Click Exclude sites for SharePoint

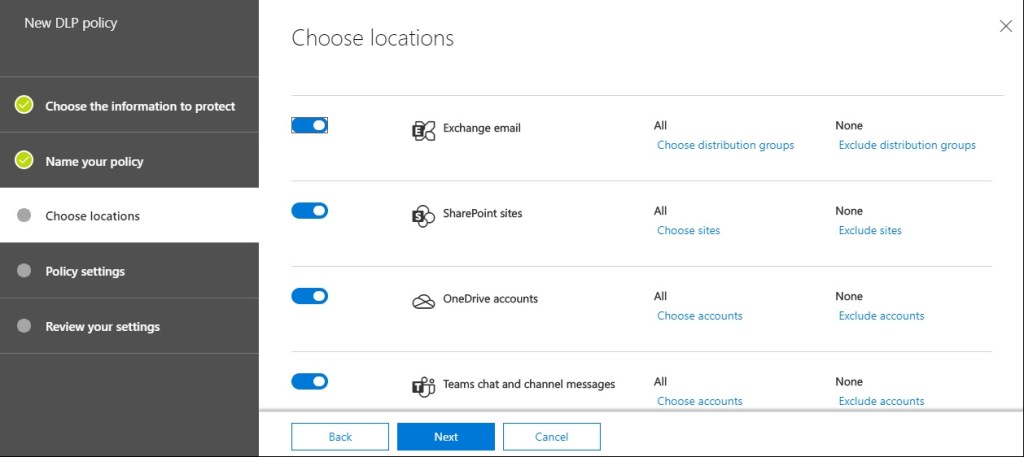pyautogui.click(x=870, y=230)
